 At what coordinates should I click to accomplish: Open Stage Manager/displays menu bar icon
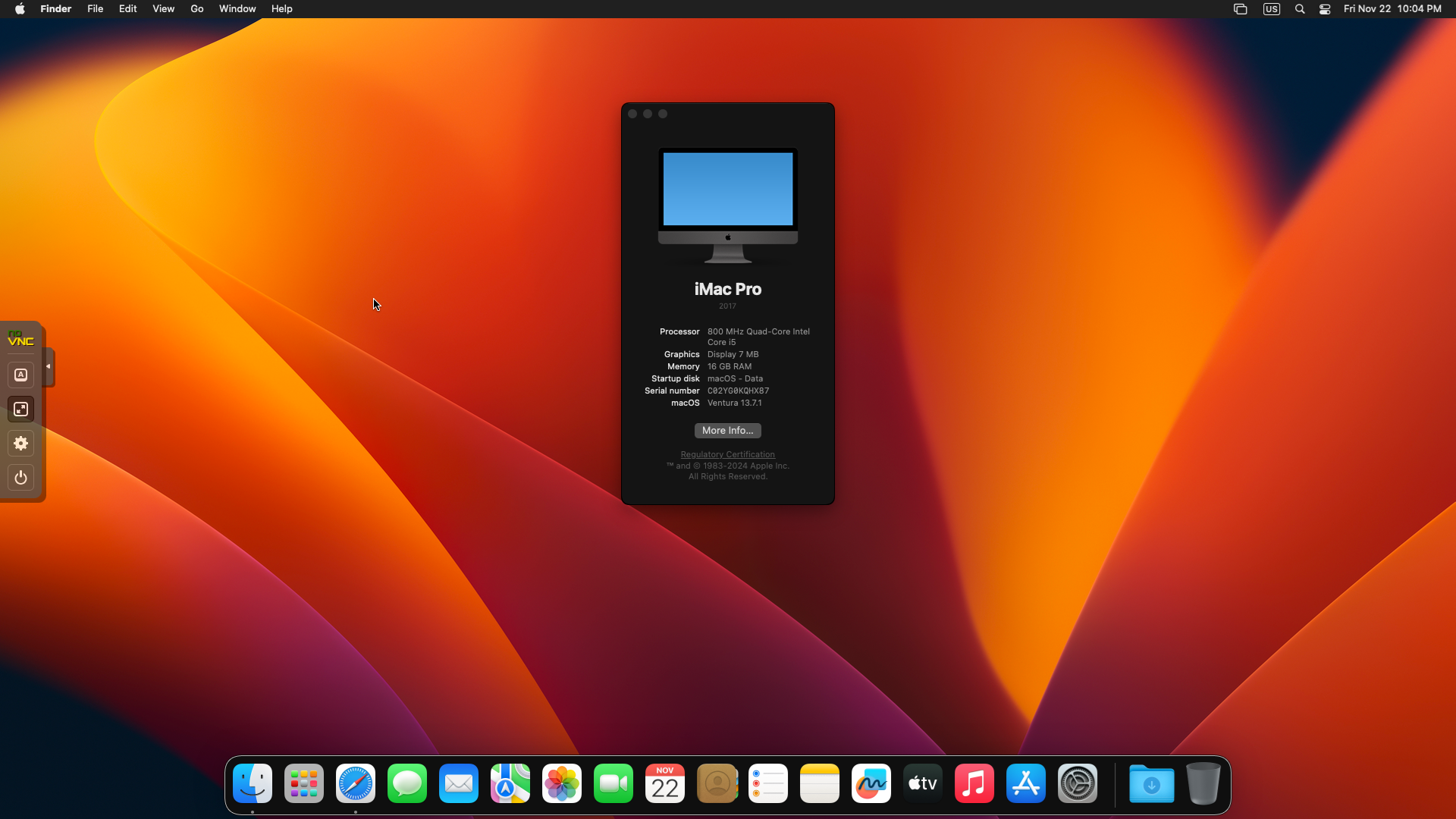pos(1241,9)
